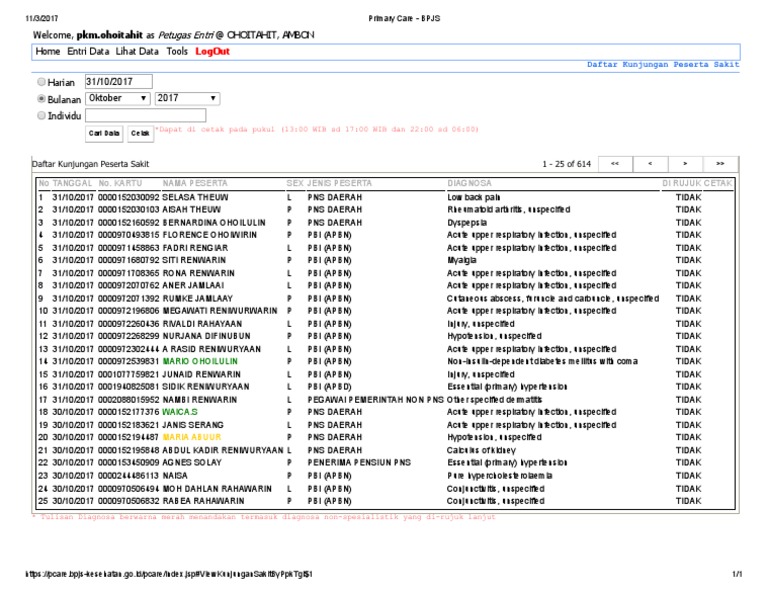Open the Tools menu
The height and width of the screenshot is (594, 768).
tap(177, 51)
